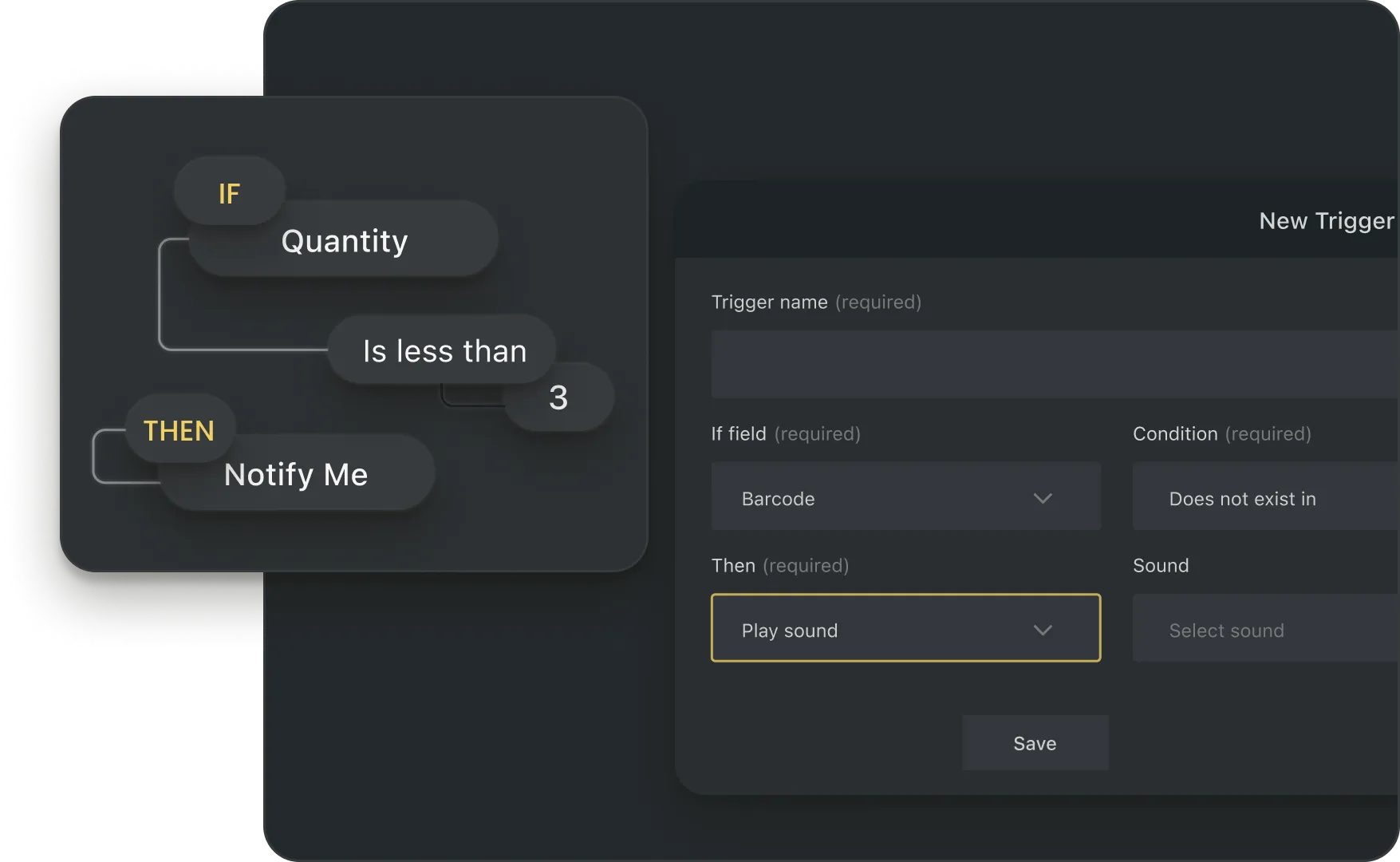This screenshot has width=1400, height=862.
Task: Select the yellow THEN pill
Action: pyautogui.click(x=179, y=430)
